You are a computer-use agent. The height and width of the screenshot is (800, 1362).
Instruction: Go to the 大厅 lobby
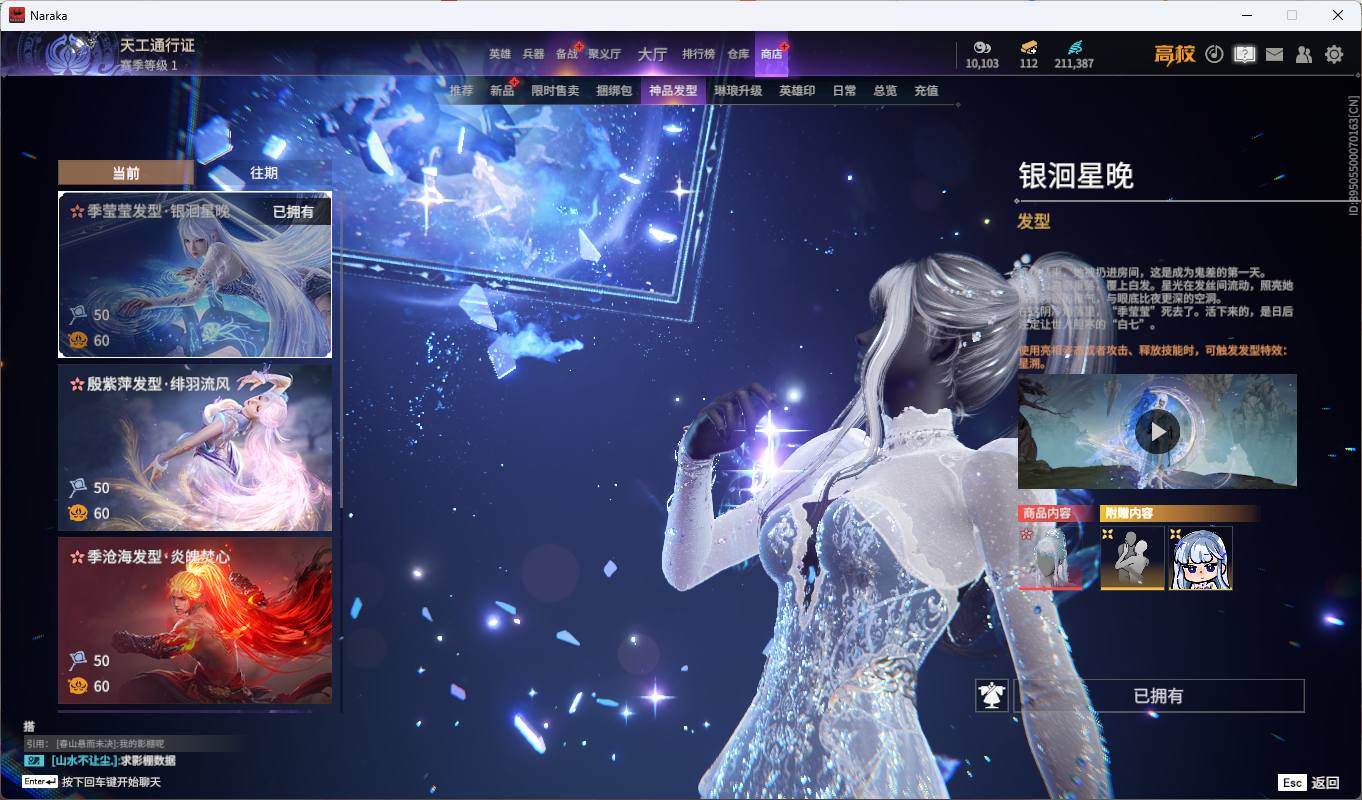pyautogui.click(x=652, y=54)
